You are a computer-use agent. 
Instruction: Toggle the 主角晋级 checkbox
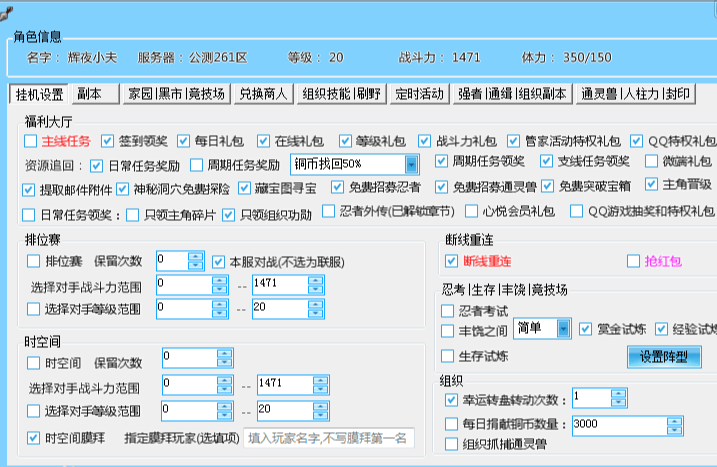[x=652, y=184]
